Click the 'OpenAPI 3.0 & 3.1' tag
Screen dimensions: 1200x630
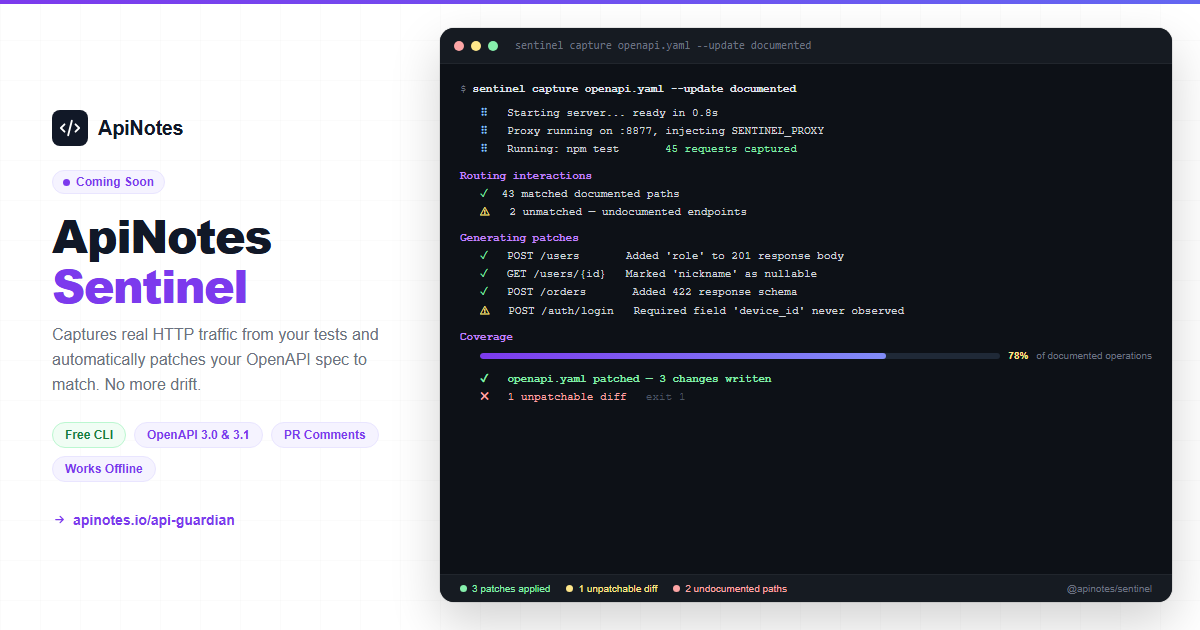pyautogui.click(x=198, y=435)
